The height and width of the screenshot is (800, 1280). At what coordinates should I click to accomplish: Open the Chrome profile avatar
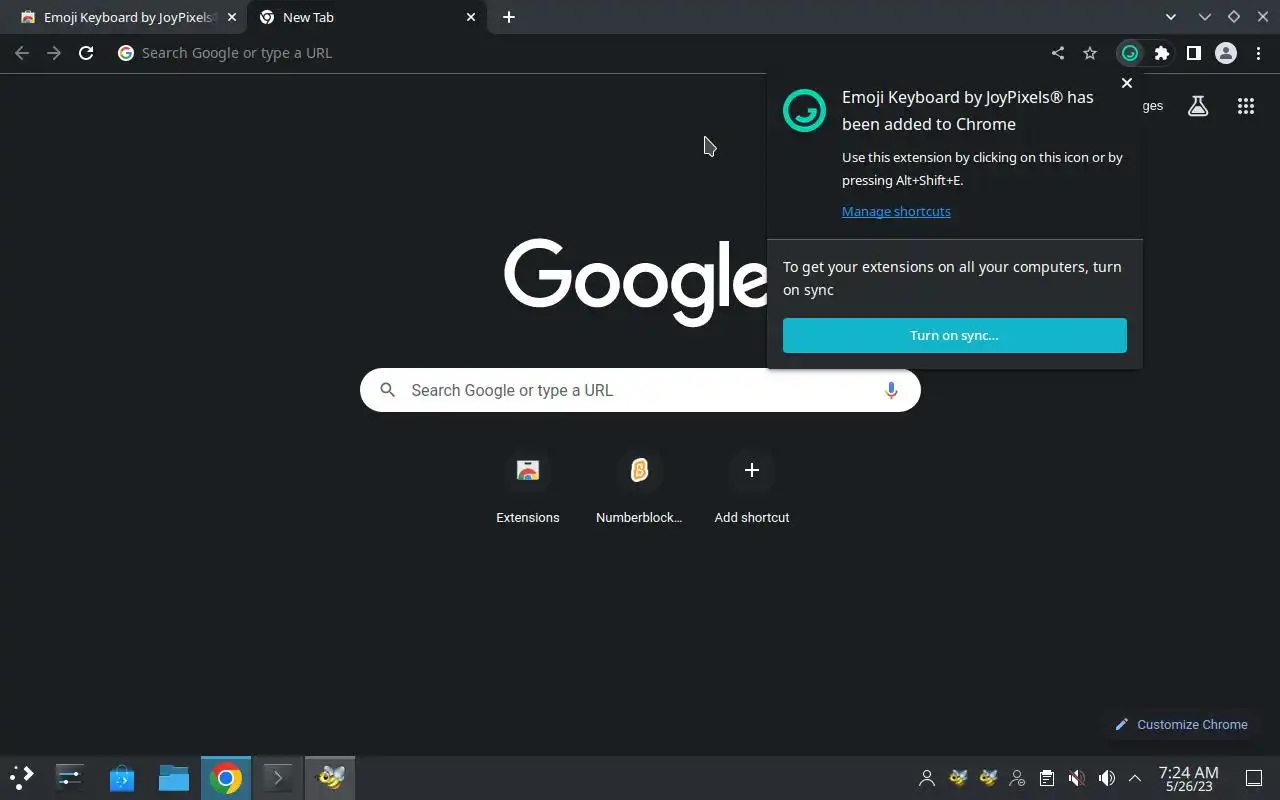click(x=1226, y=53)
